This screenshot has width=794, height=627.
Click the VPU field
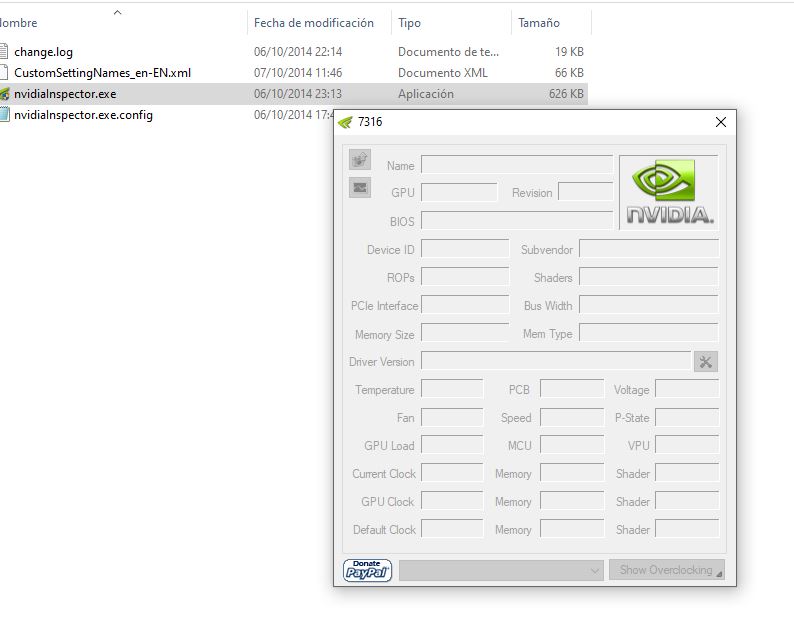(x=687, y=445)
